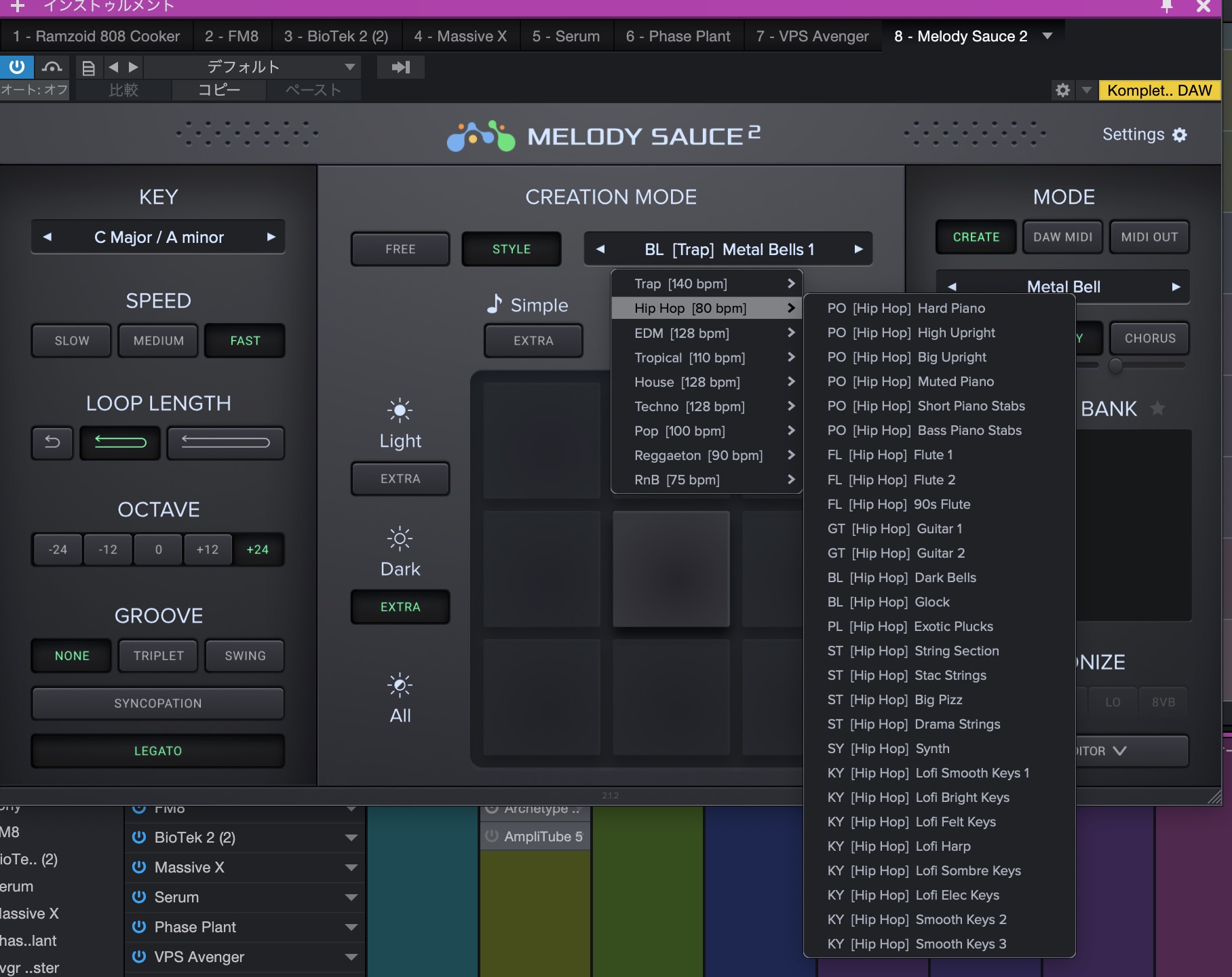
Task: Open the gear options next to Komplet.. DAW
Action: [x=1063, y=90]
